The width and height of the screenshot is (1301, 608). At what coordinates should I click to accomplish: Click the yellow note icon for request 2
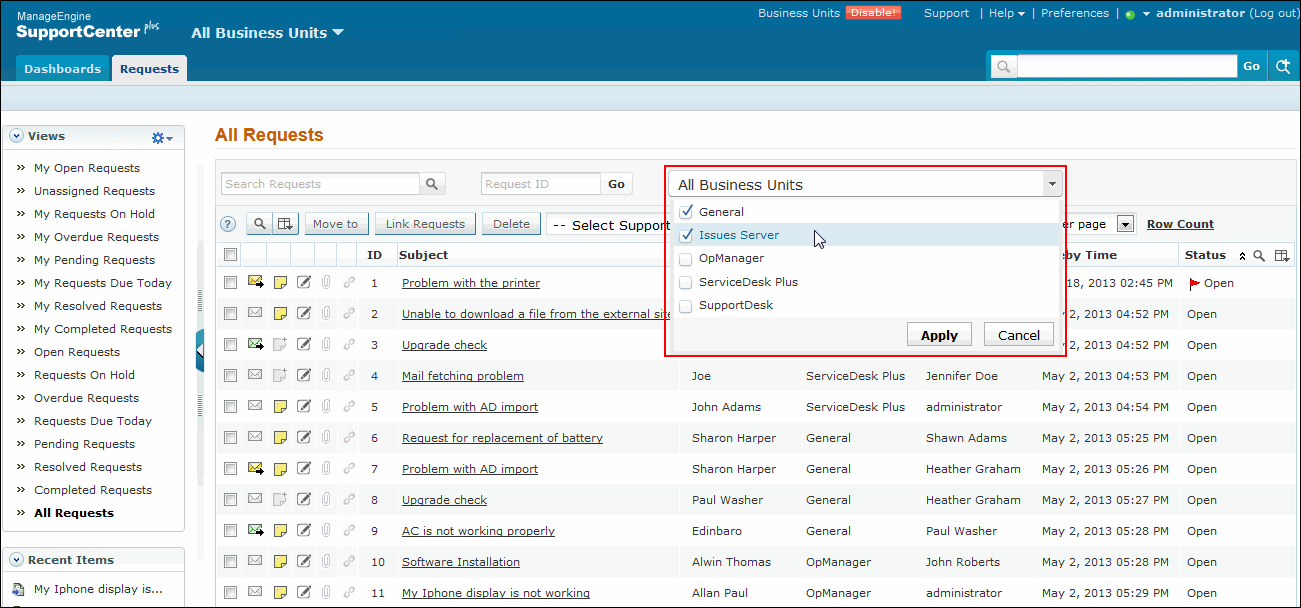click(281, 314)
